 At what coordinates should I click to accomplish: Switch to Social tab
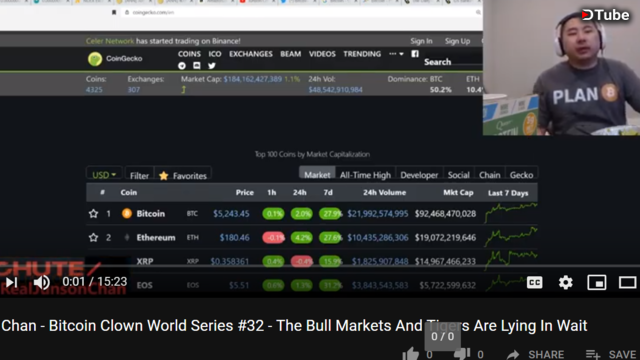coord(458,175)
